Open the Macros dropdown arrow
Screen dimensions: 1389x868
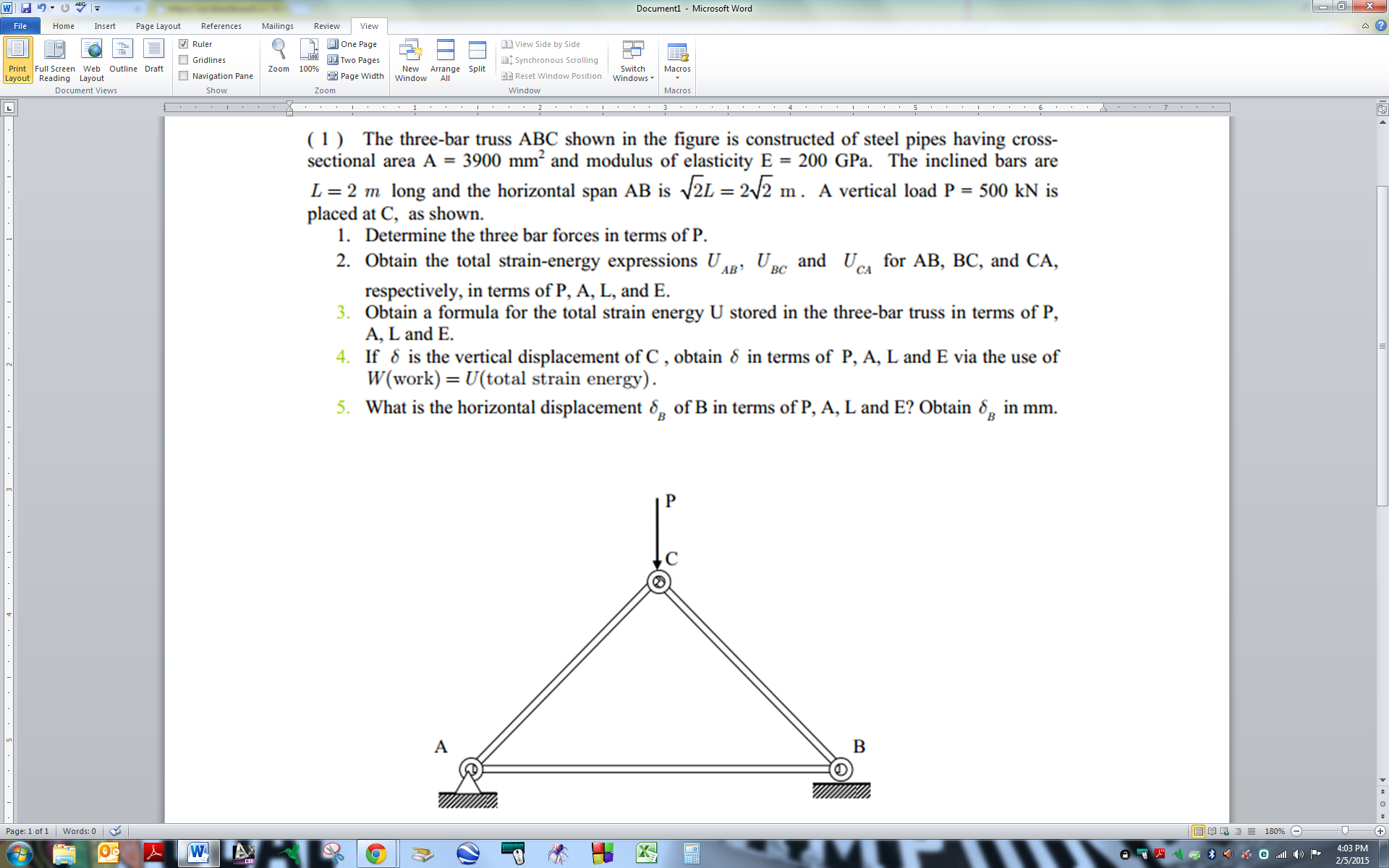[x=677, y=76]
